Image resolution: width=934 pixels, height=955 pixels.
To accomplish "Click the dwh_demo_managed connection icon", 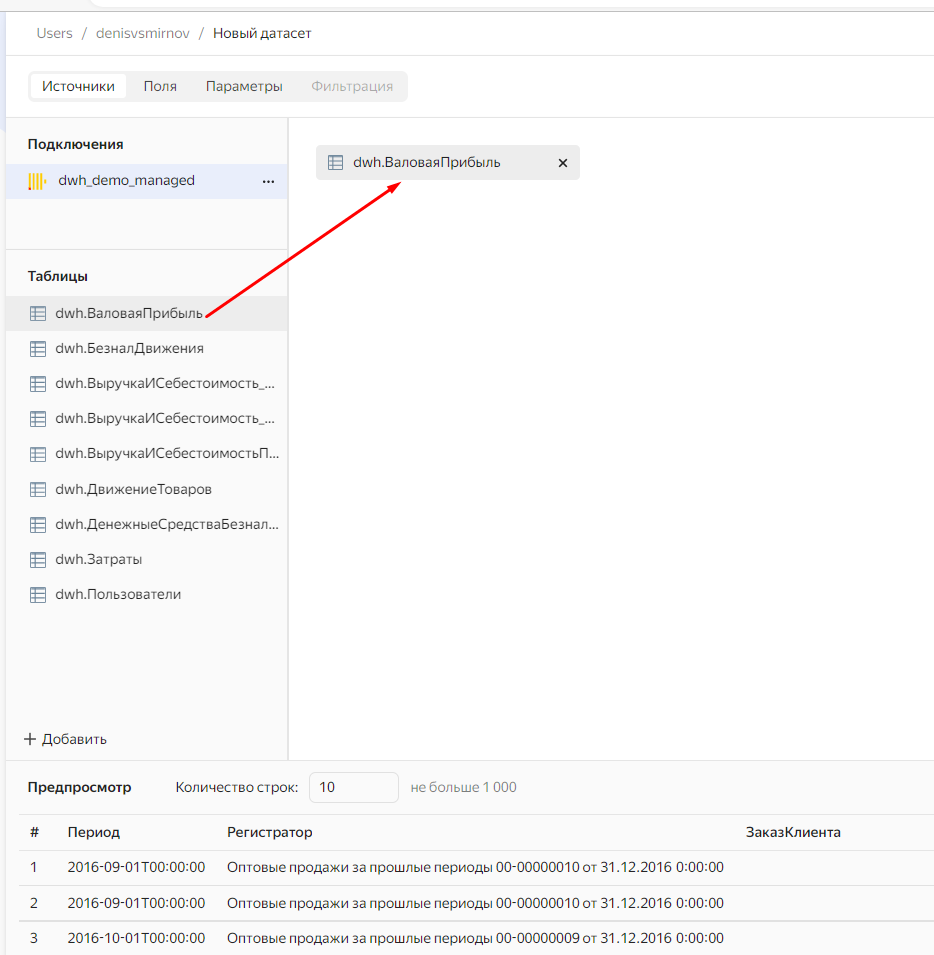I will 37,181.
